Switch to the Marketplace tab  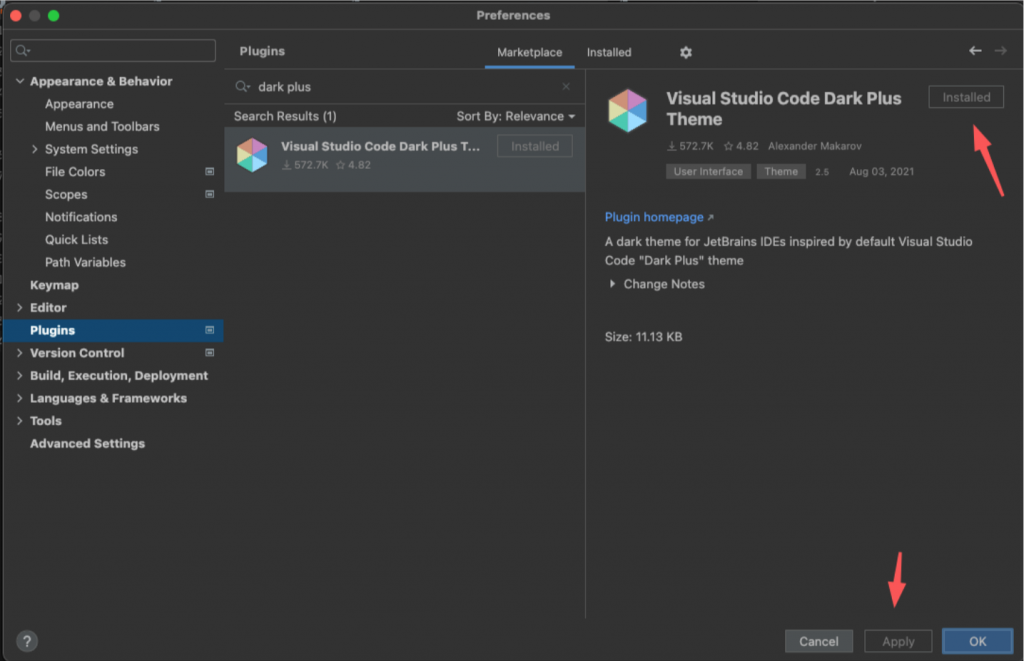pyautogui.click(x=530, y=52)
